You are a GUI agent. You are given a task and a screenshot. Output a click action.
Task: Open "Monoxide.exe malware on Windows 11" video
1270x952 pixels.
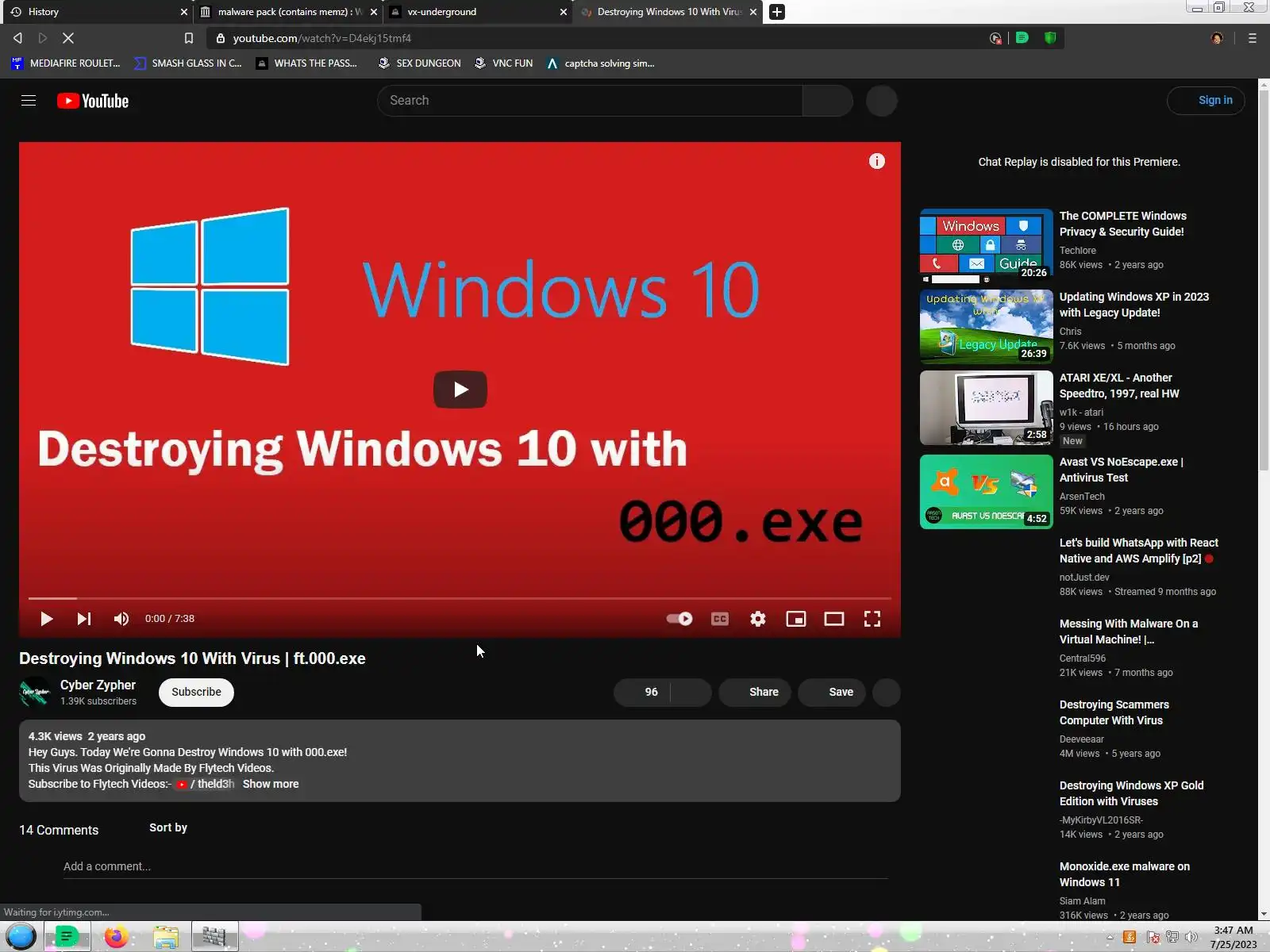click(x=1124, y=874)
